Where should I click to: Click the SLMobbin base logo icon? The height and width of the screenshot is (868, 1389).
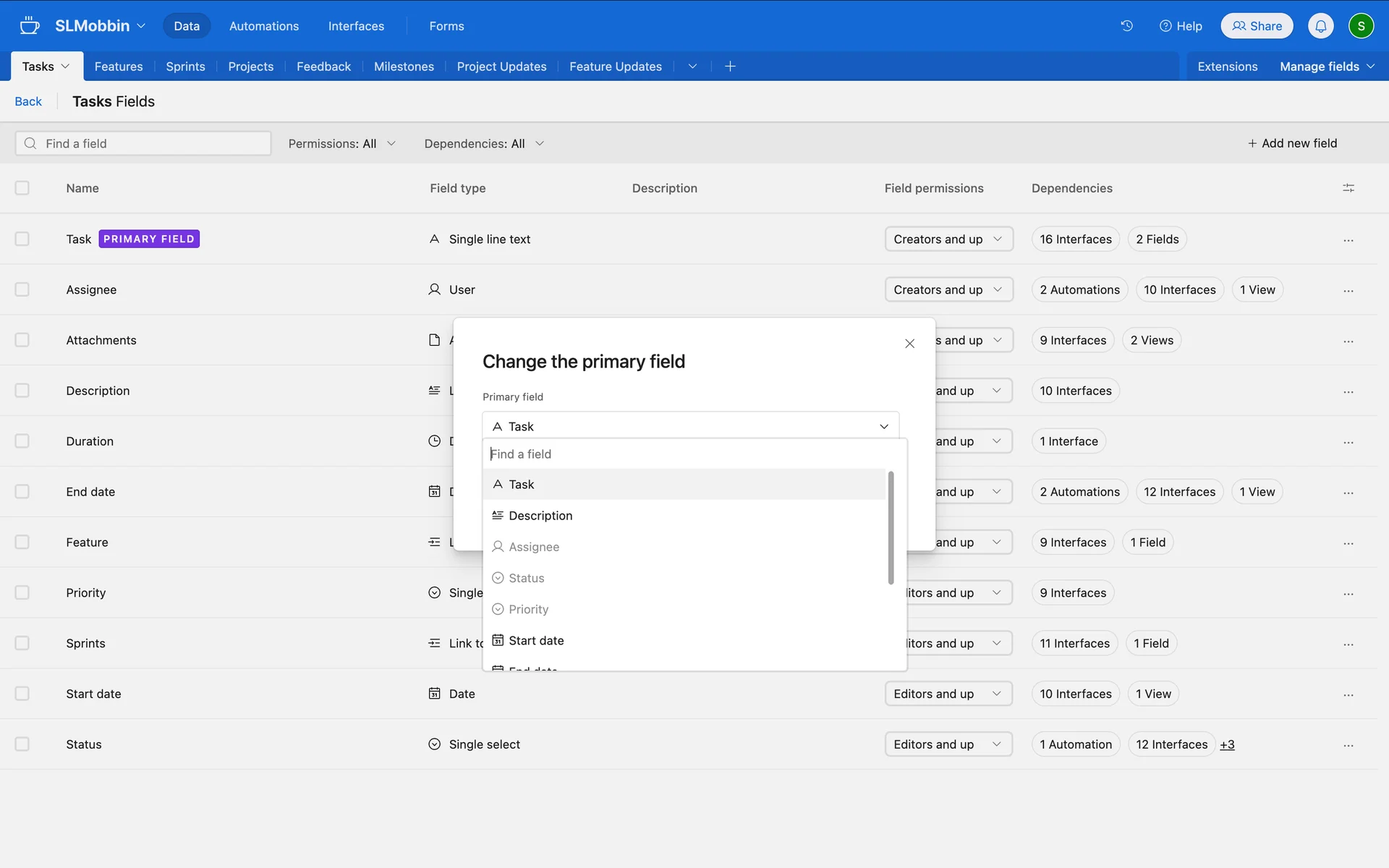click(30, 26)
